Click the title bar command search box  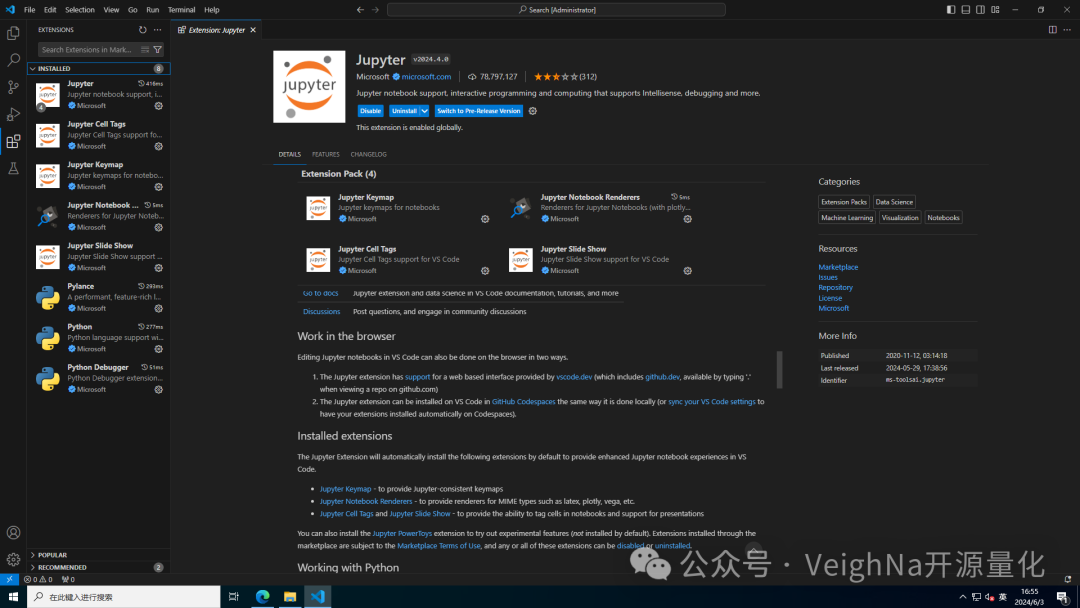(557, 10)
